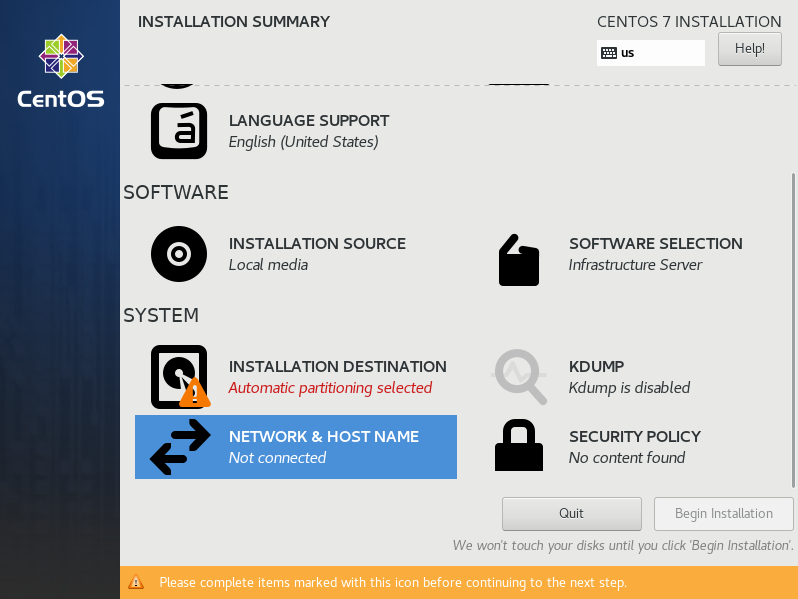Open INSTALLATION SOURCE settings
798x599 pixels.
296,254
